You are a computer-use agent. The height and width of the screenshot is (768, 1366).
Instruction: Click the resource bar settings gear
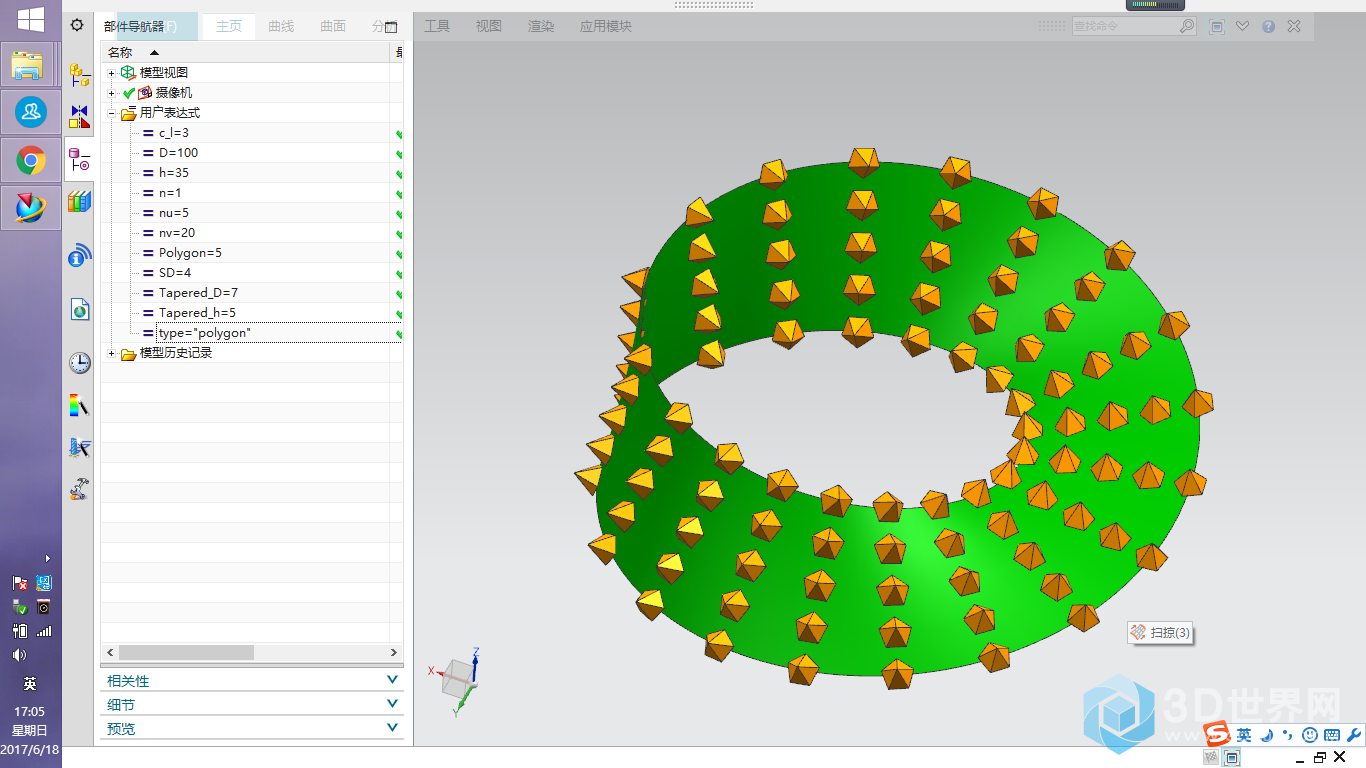(x=77, y=25)
